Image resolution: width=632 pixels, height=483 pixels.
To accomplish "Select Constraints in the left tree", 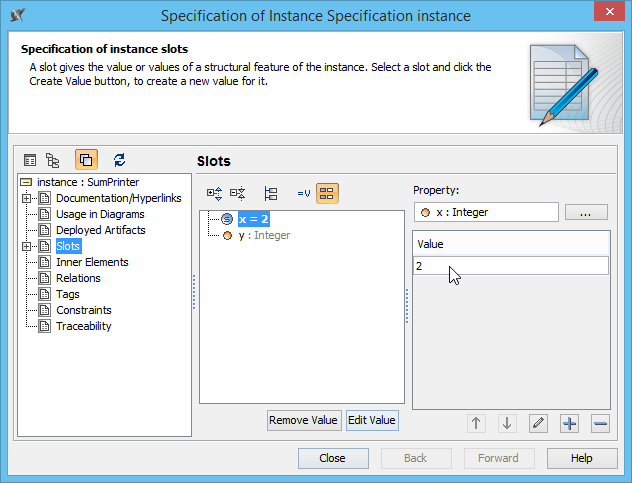I will click(x=84, y=310).
